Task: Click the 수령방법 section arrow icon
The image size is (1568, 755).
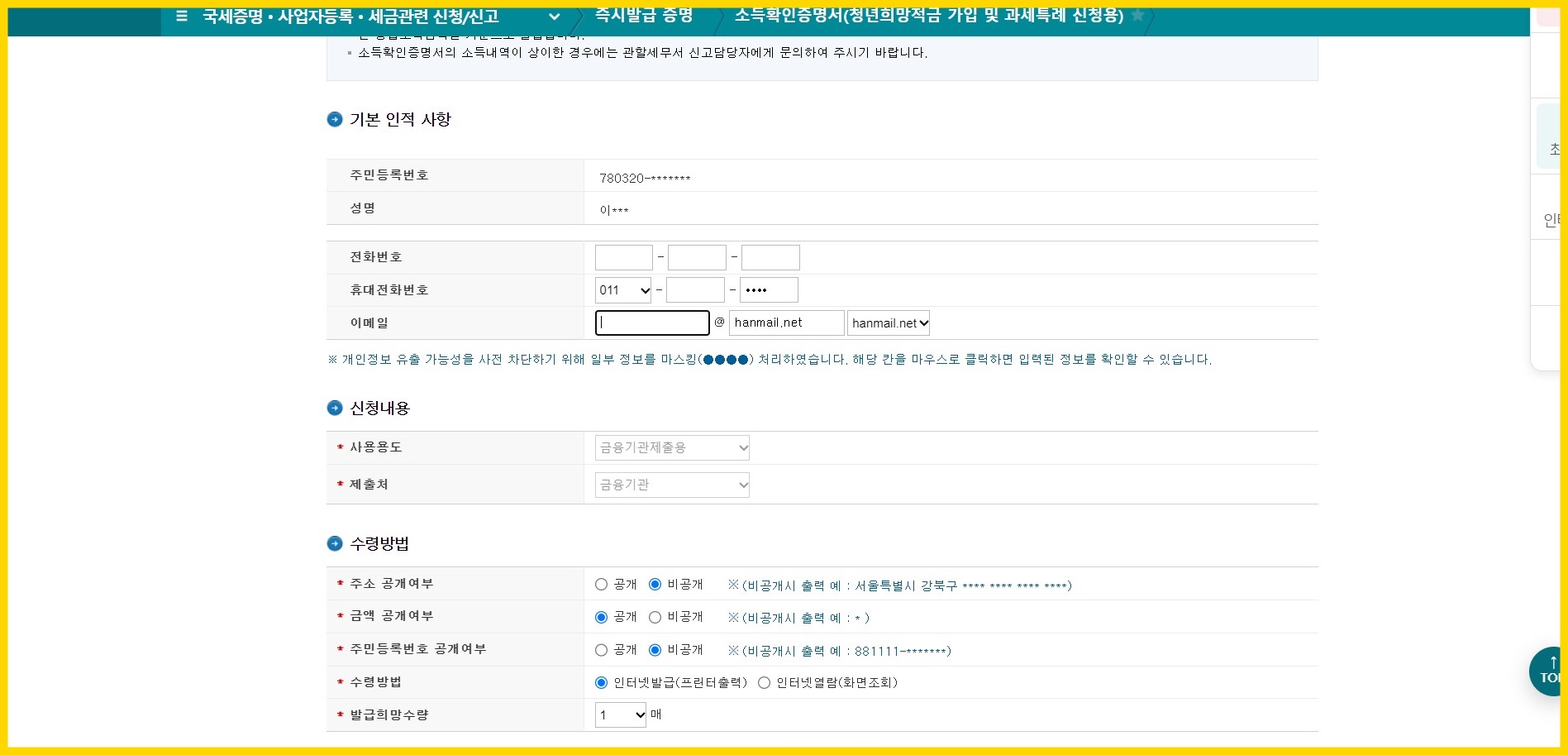Action: pos(335,543)
